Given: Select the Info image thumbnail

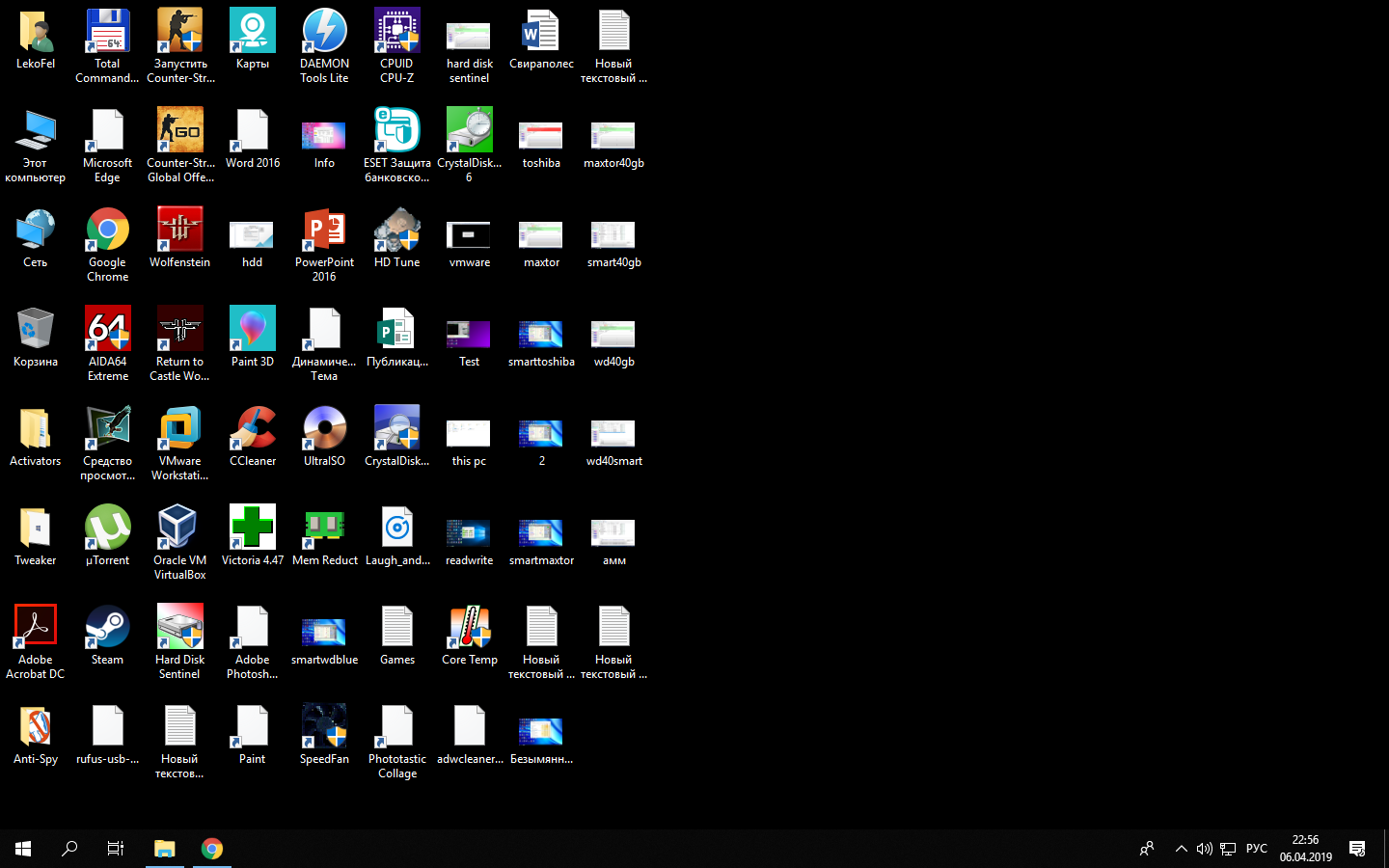Looking at the screenshot, I should [324, 135].
